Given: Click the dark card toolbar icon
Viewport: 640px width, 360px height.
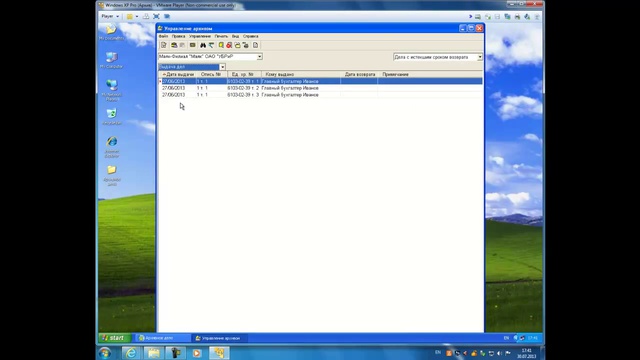Looking at the screenshot, I should [192, 45].
